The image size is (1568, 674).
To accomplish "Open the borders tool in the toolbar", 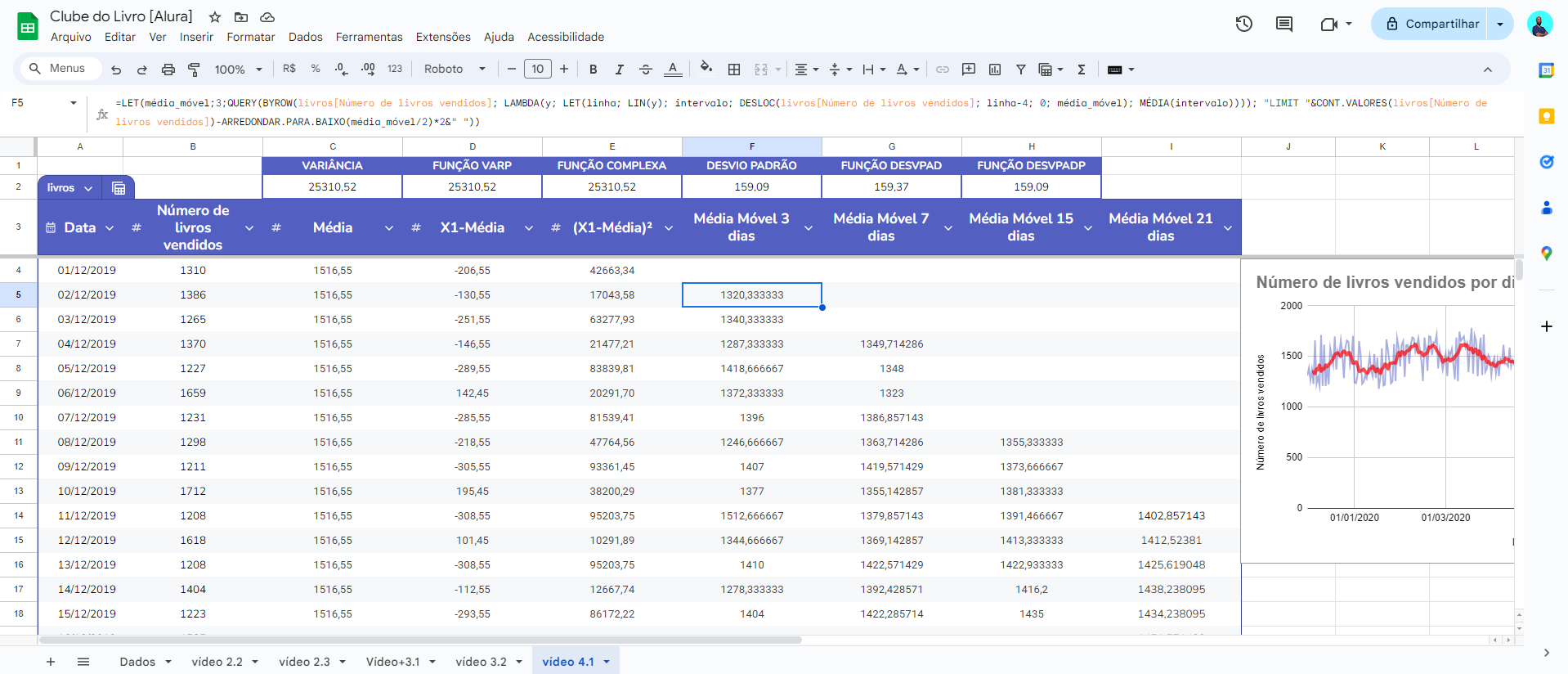I will [x=734, y=70].
